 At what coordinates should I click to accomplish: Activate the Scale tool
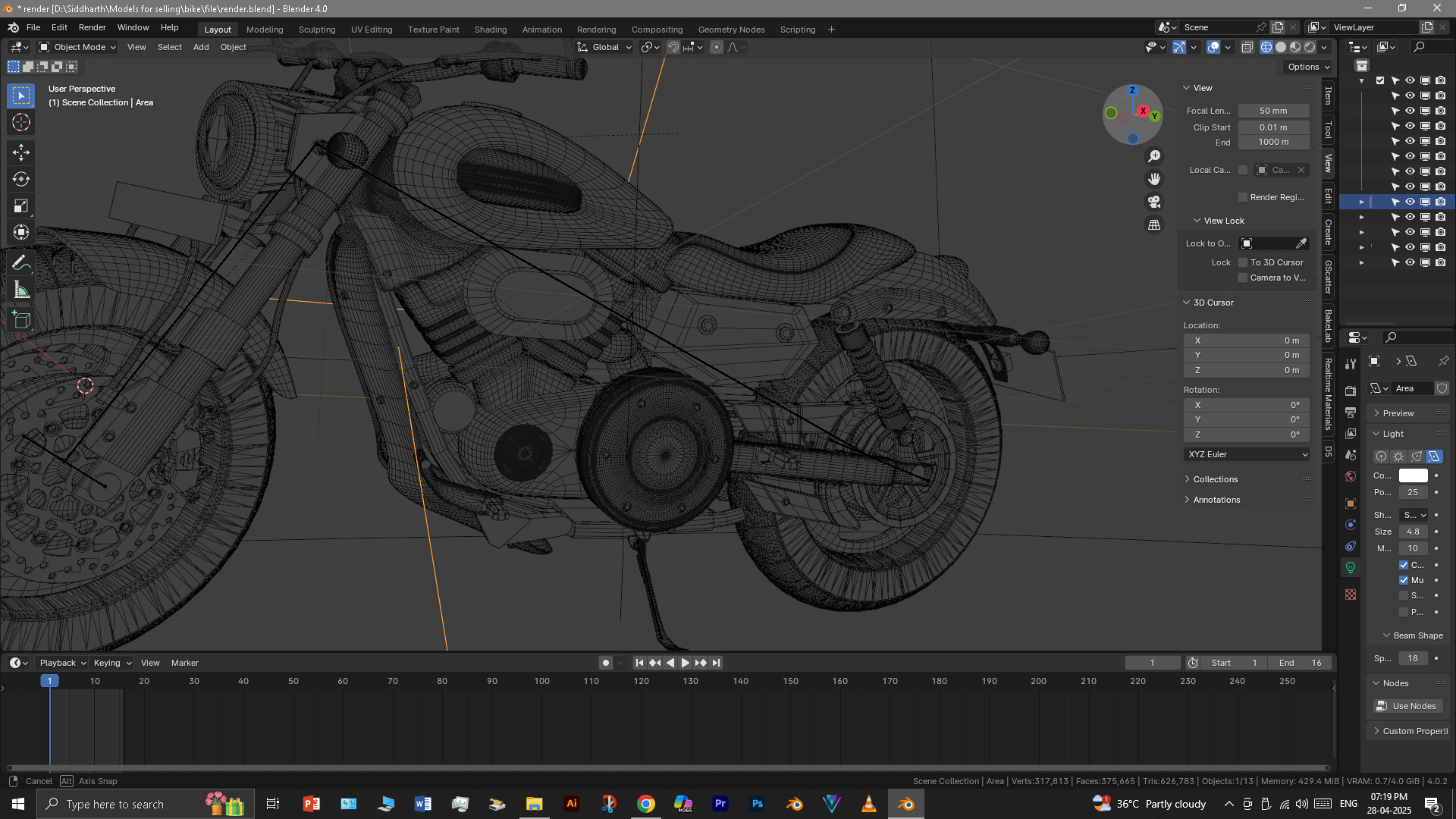[x=21, y=206]
